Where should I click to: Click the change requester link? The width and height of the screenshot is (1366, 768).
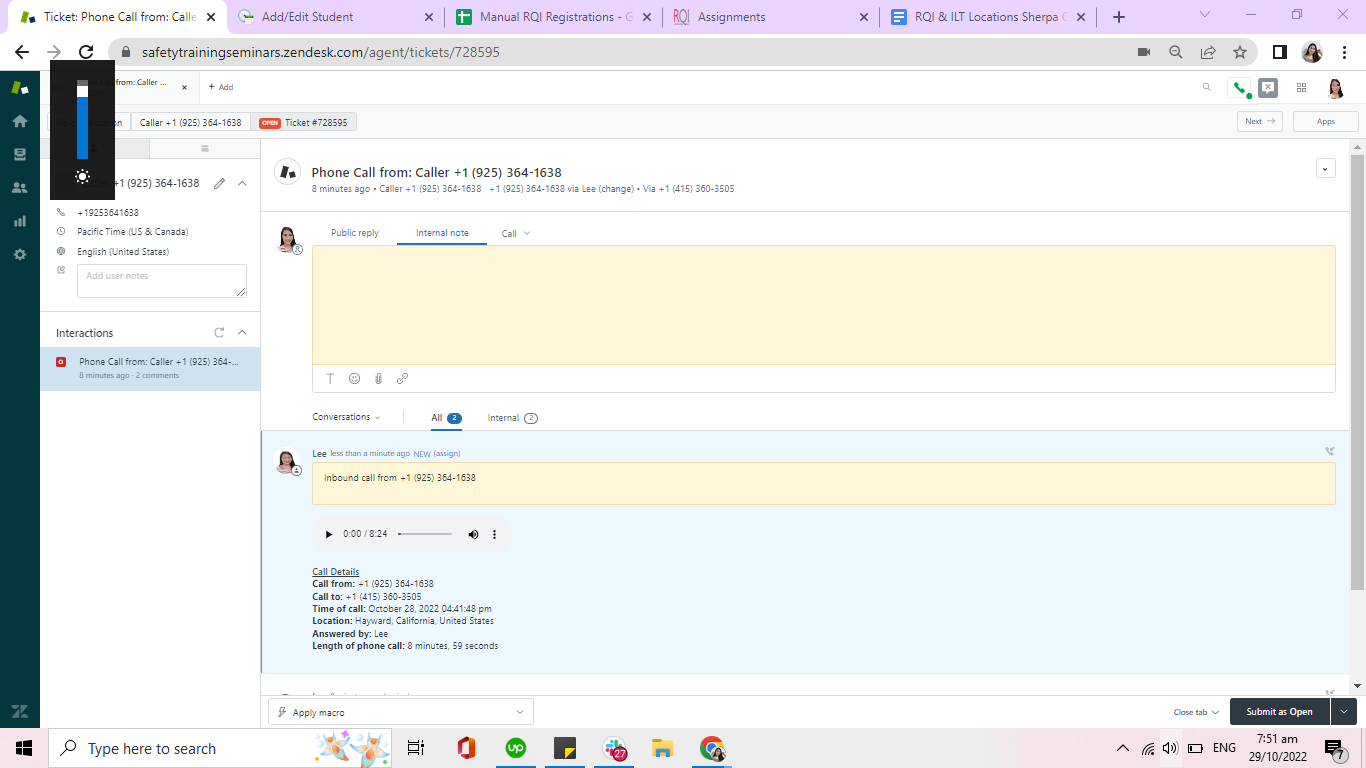pos(617,189)
